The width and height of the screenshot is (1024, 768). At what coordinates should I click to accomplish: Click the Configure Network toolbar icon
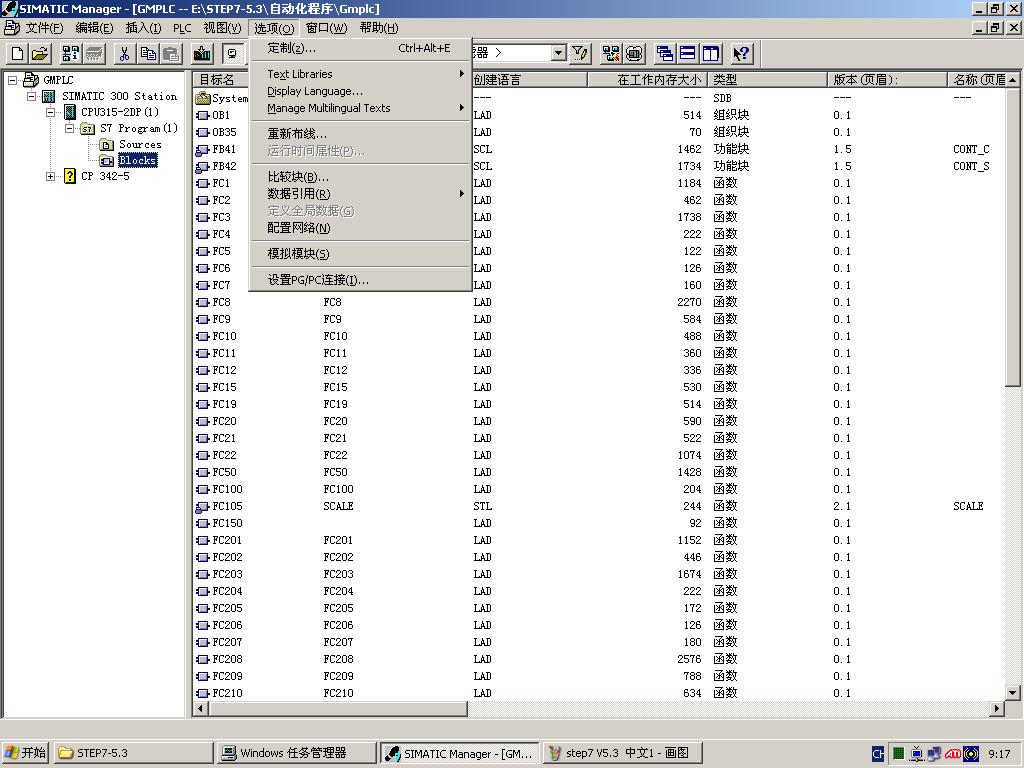[x=611, y=54]
